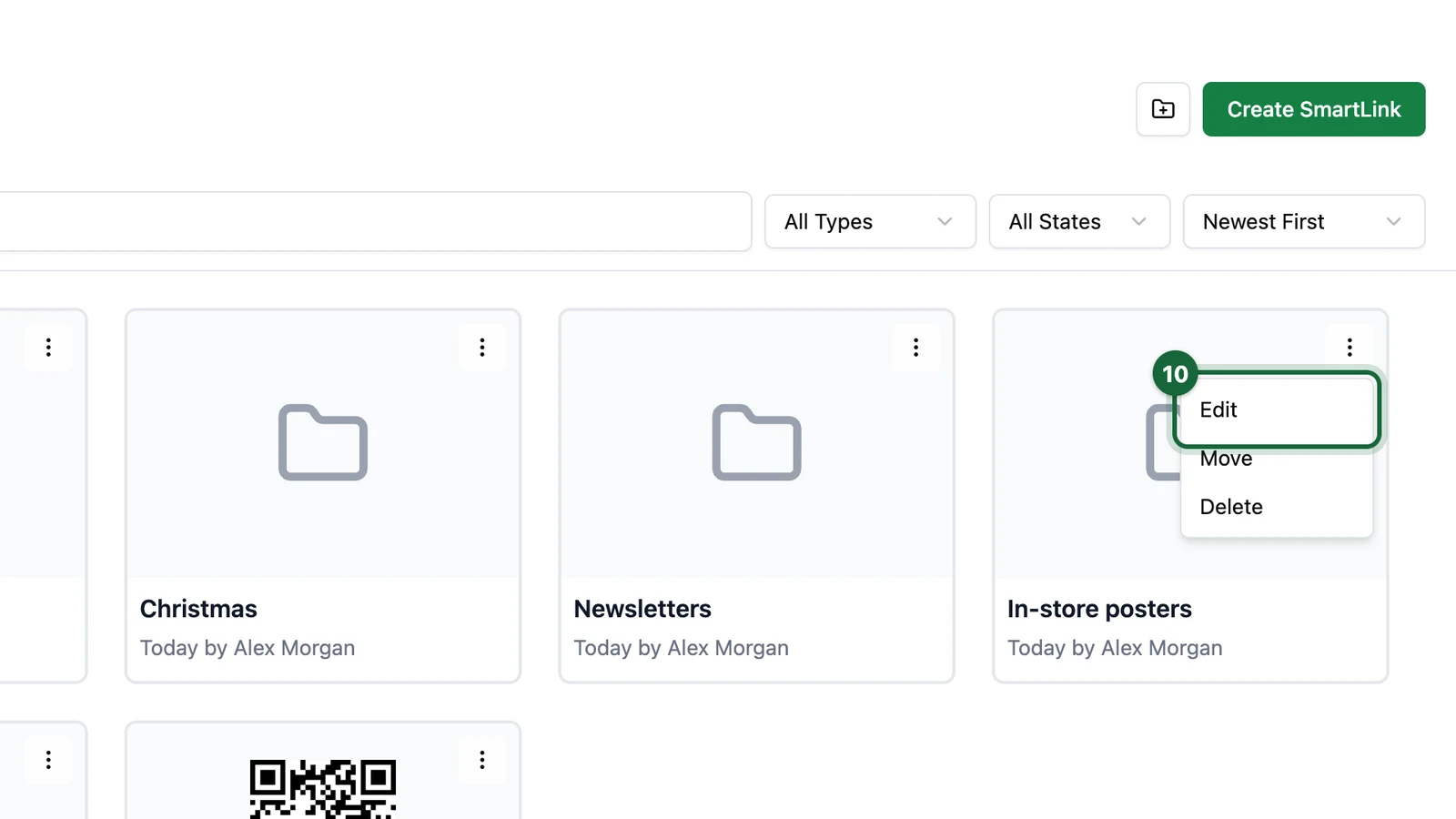The height and width of the screenshot is (819, 1456).
Task: Click the Create SmartLink button
Action: (1314, 109)
